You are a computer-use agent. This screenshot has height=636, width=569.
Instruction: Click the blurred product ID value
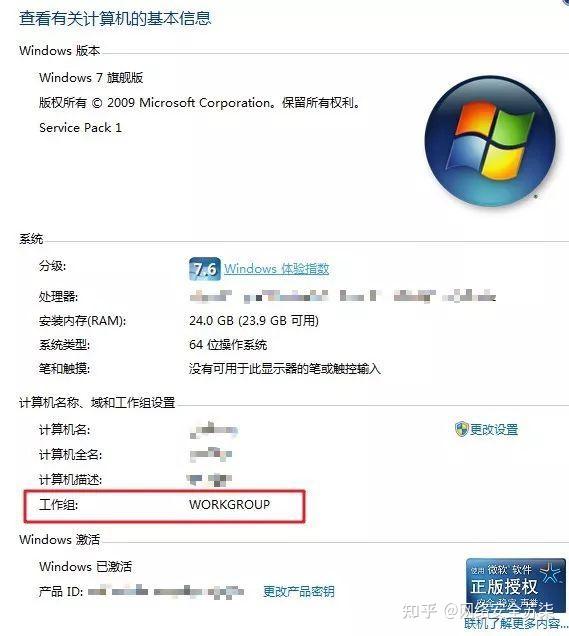166,592
